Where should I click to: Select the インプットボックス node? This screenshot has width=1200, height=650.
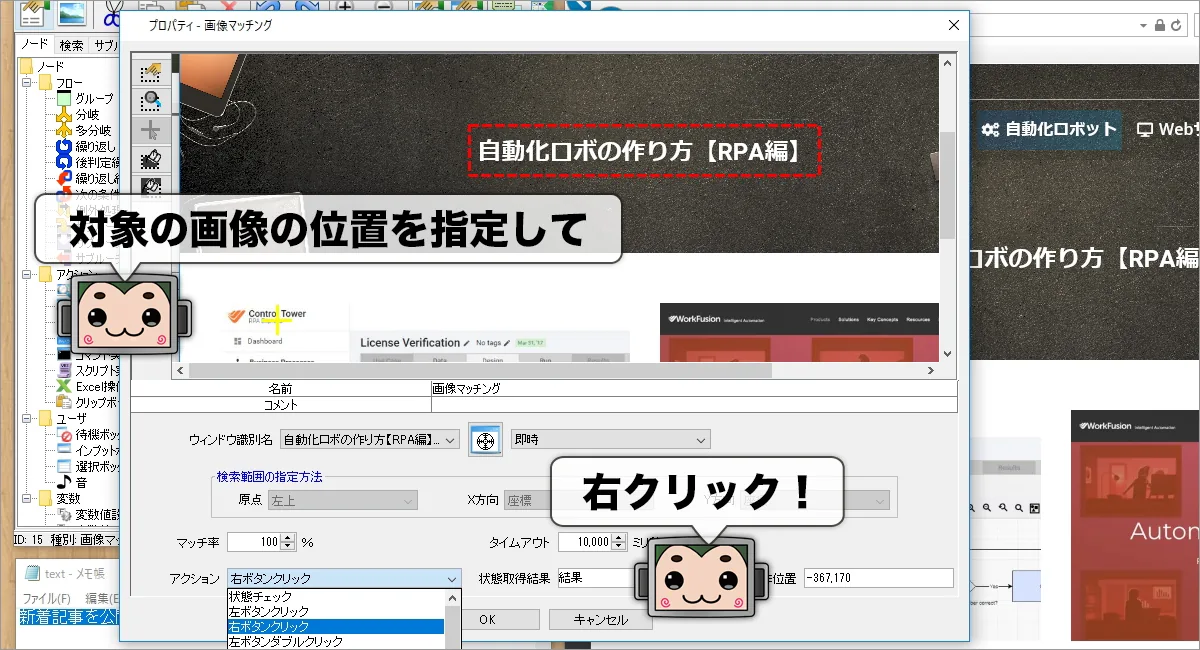click(88, 451)
